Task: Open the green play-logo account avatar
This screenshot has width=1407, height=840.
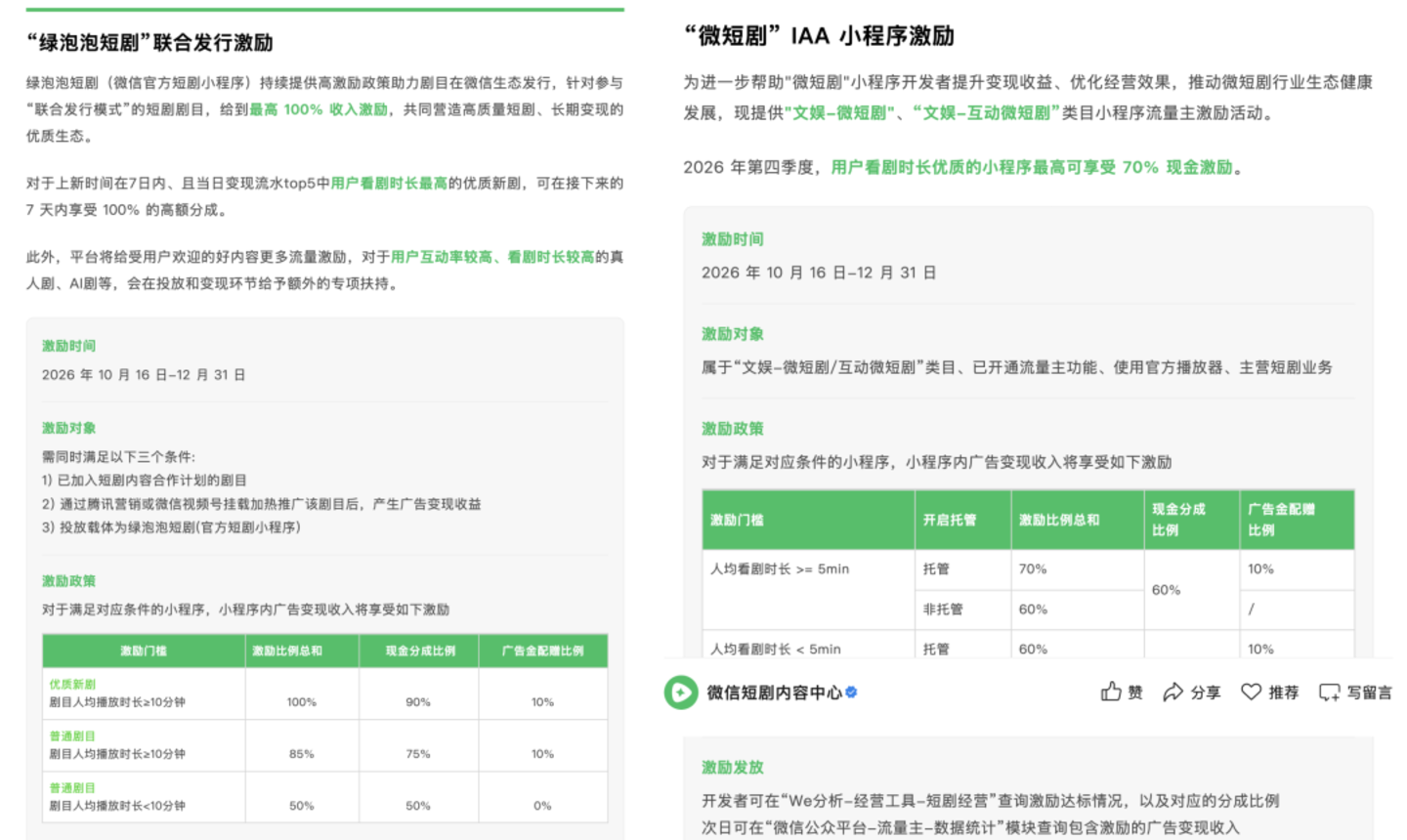Action: tap(680, 693)
